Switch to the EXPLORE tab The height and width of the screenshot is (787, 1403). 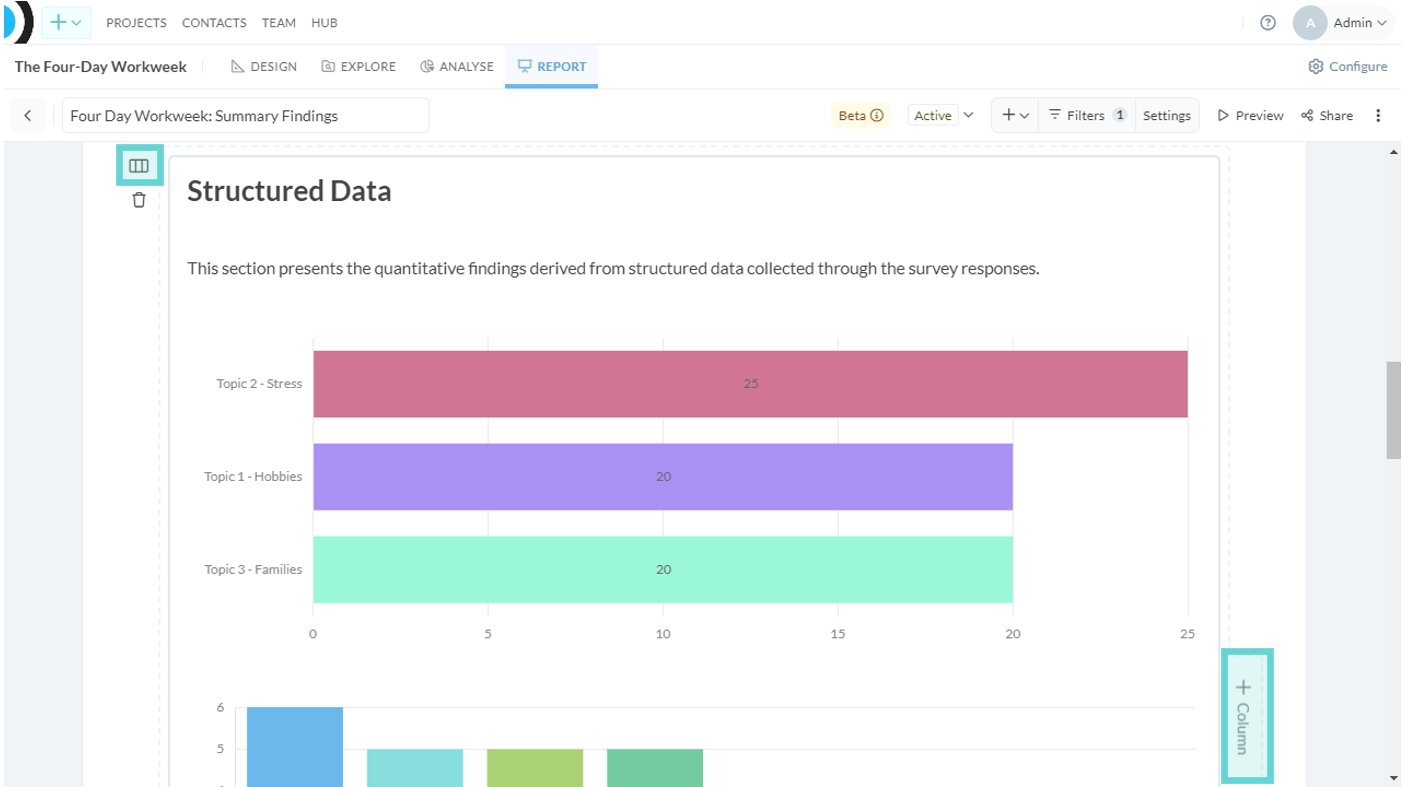[x=358, y=66]
